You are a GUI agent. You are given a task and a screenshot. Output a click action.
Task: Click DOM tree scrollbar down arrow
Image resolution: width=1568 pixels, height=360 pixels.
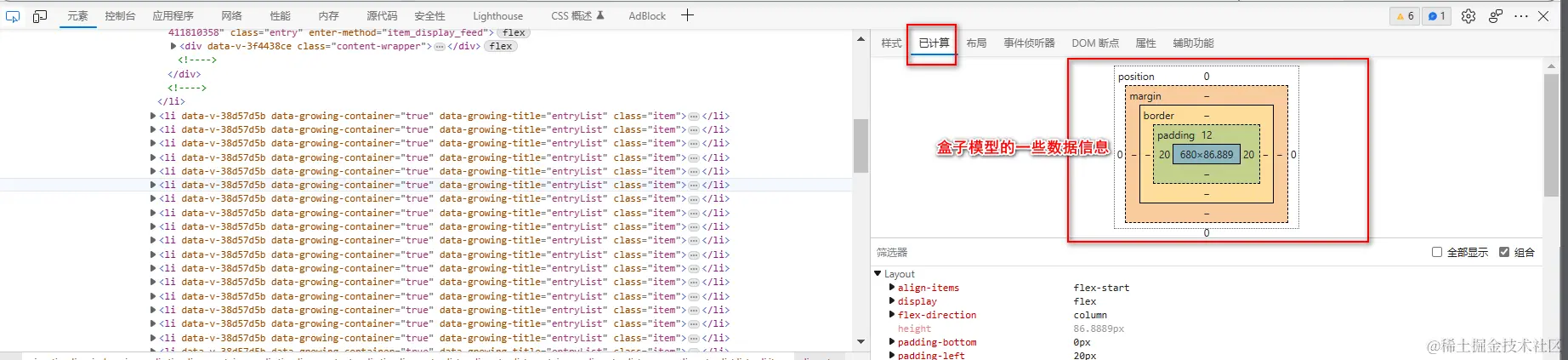[861, 341]
